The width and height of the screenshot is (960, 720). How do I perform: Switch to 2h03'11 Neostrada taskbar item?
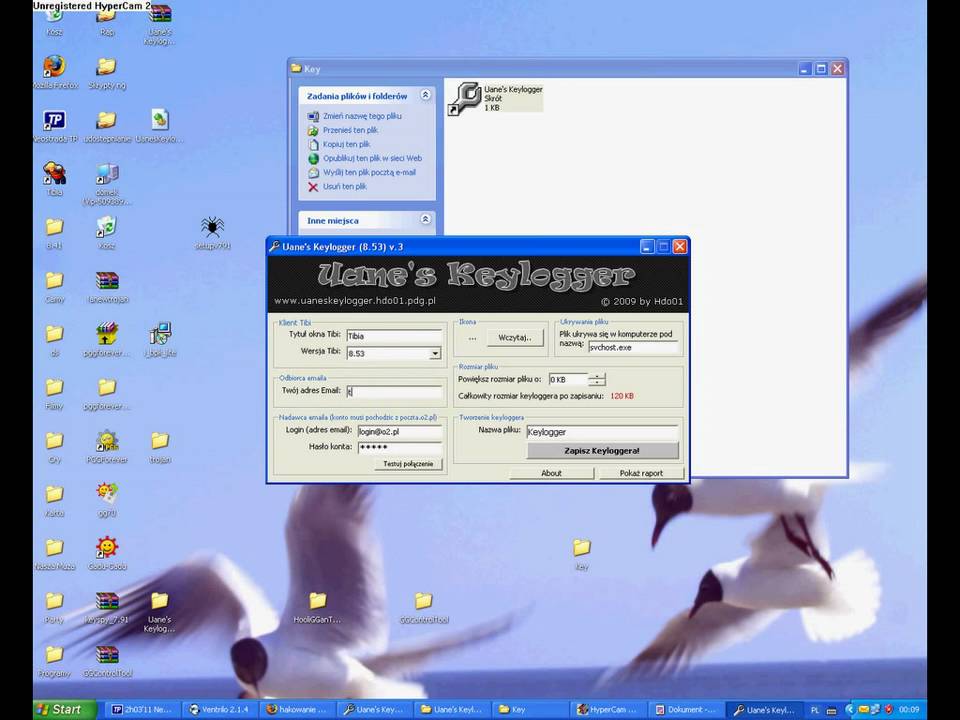coord(142,710)
